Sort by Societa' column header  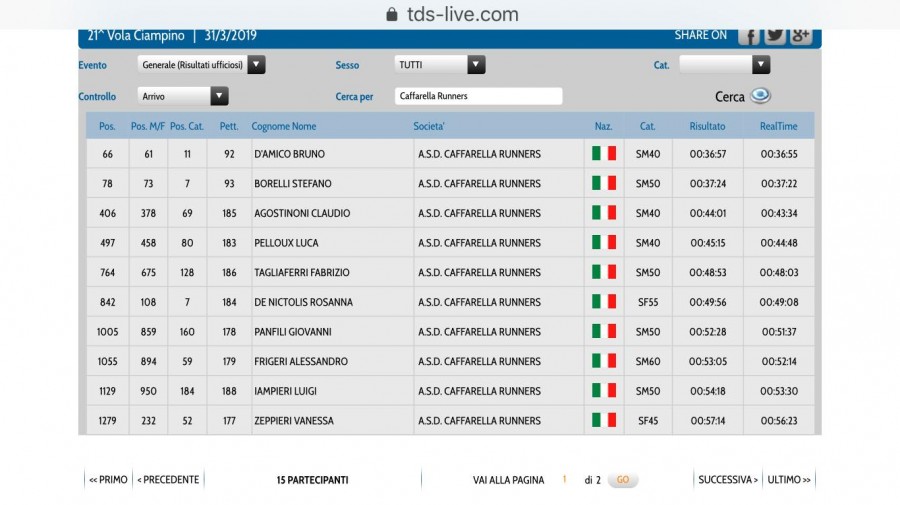tap(429, 126)
